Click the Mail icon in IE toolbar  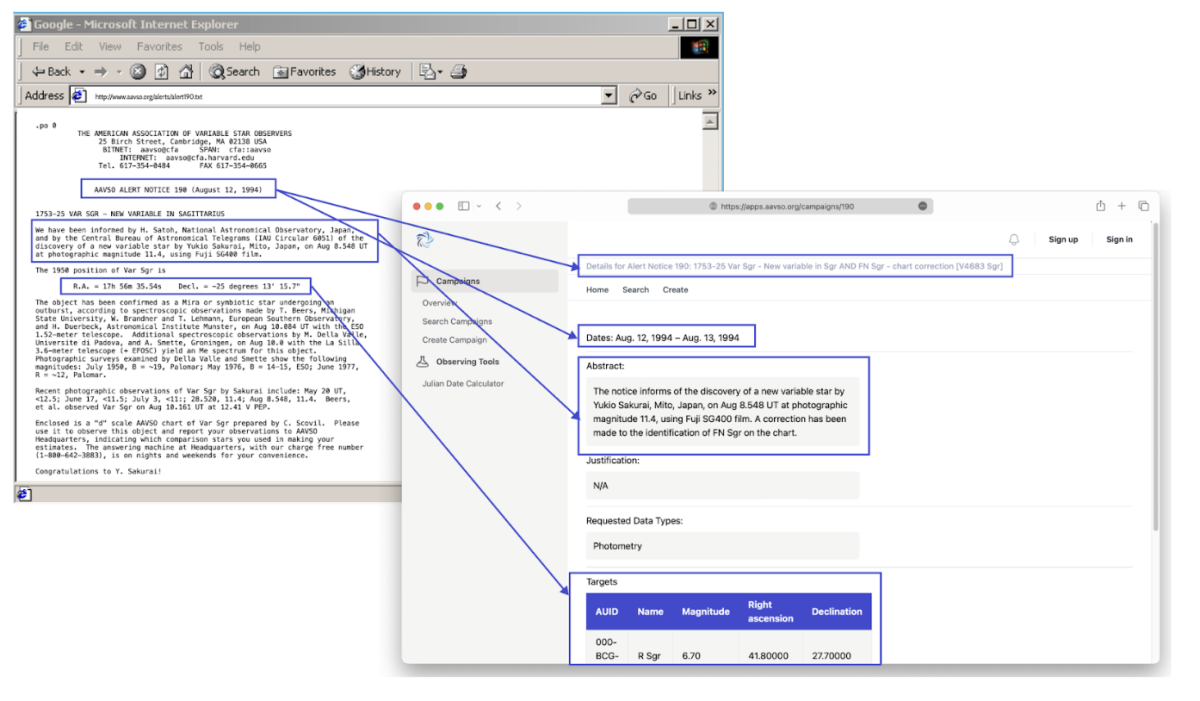[x=427, y=72]
